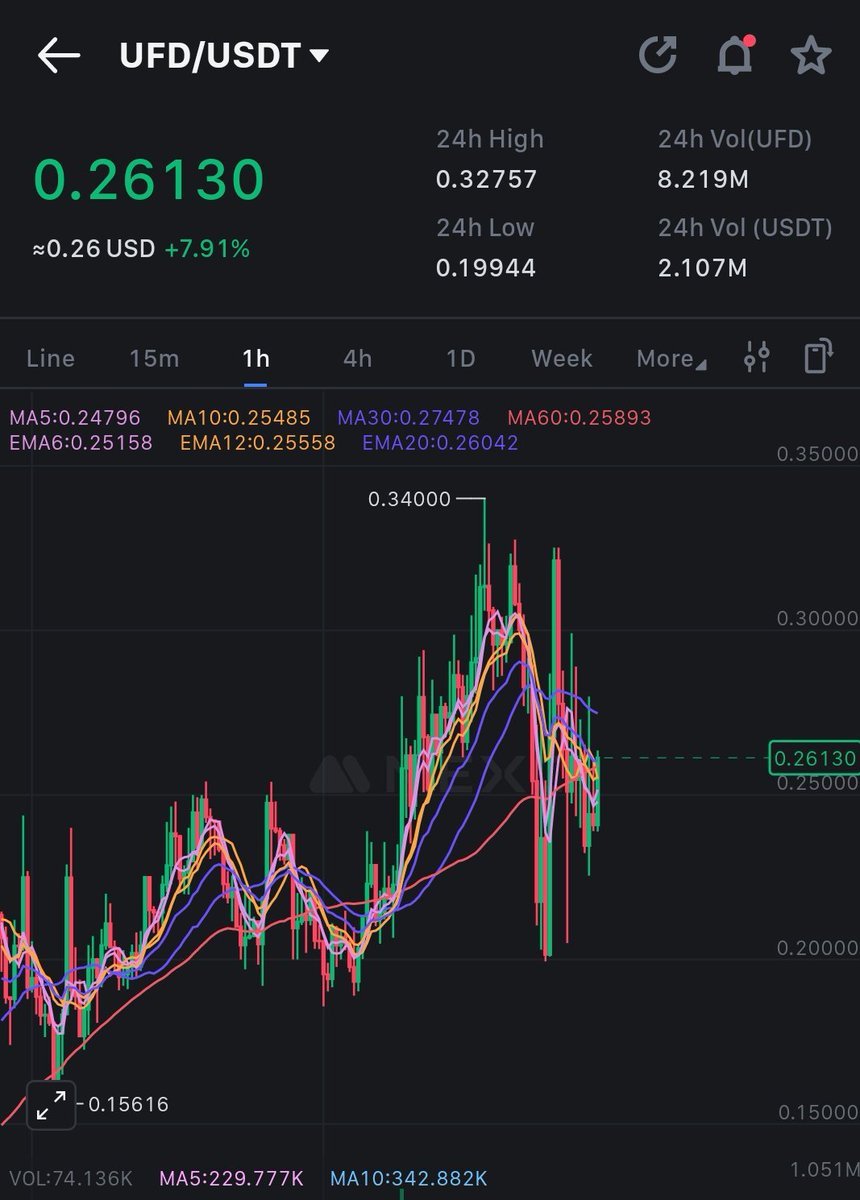Tap the current price tag 0.26130
Viewport: 860px width, 1200px height.
(814, 759)
